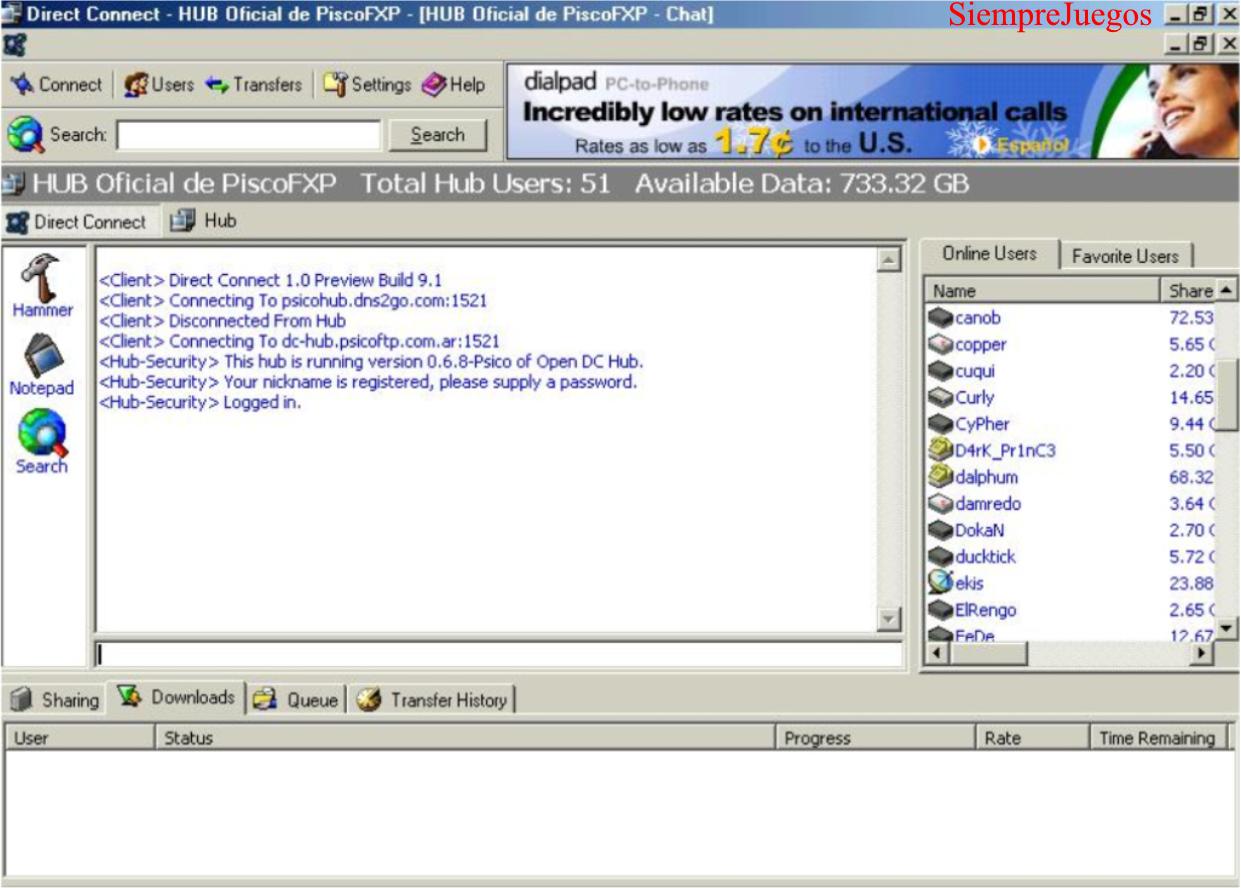Select the Favorite Users tab

[x=1125, y=256]
